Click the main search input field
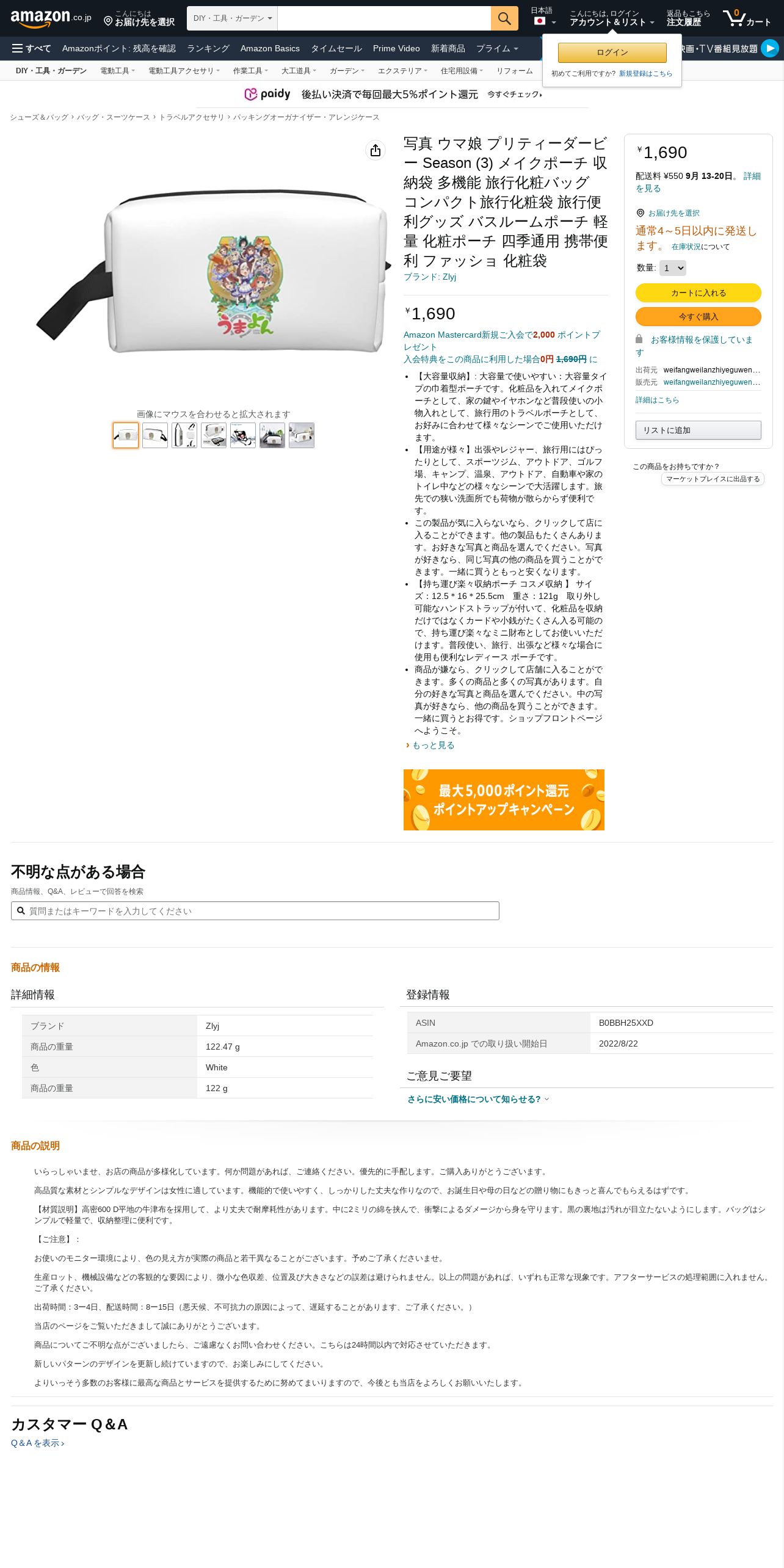This screenshot has width=784, height=1568. point(384,18)
